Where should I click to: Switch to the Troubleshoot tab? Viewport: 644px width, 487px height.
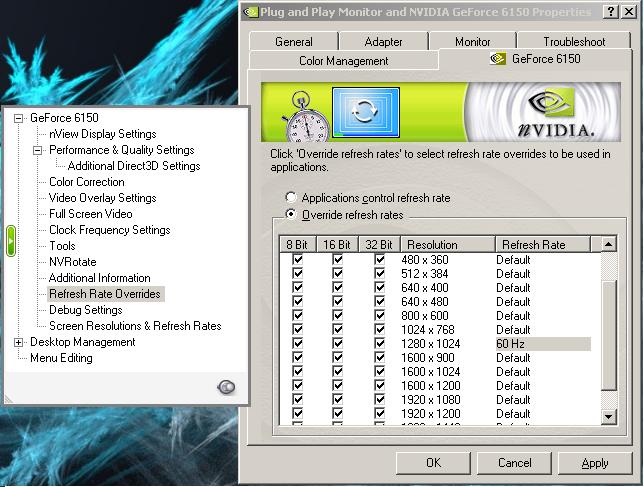click(574, 41)
